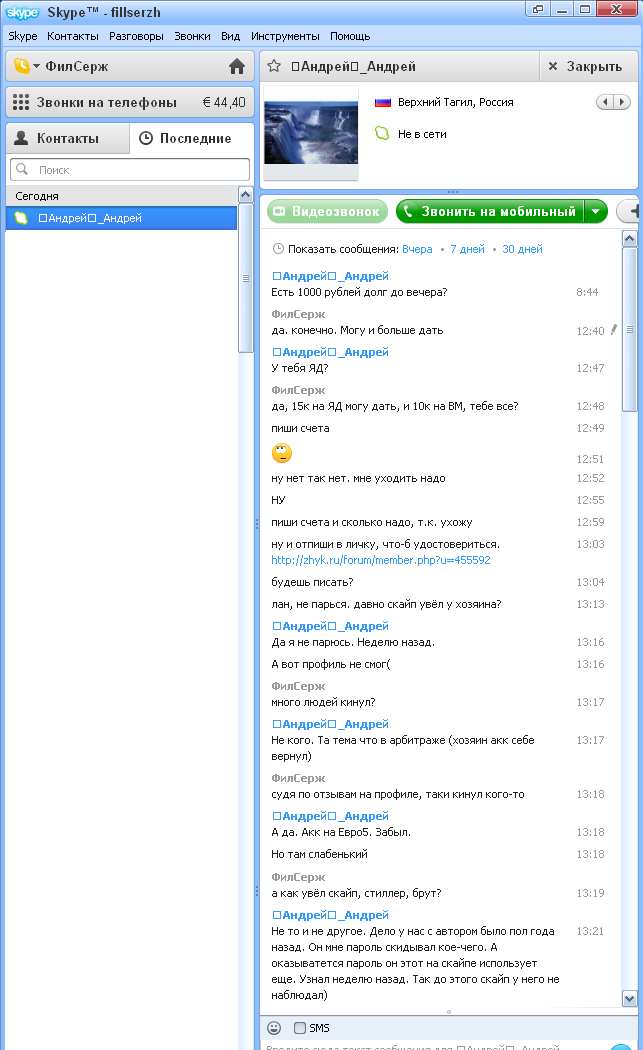Image resolution: width=643 pixels, height=1050 pixels.
Task: Click message Но там слабенький
Action: click(x=319, y=854)
